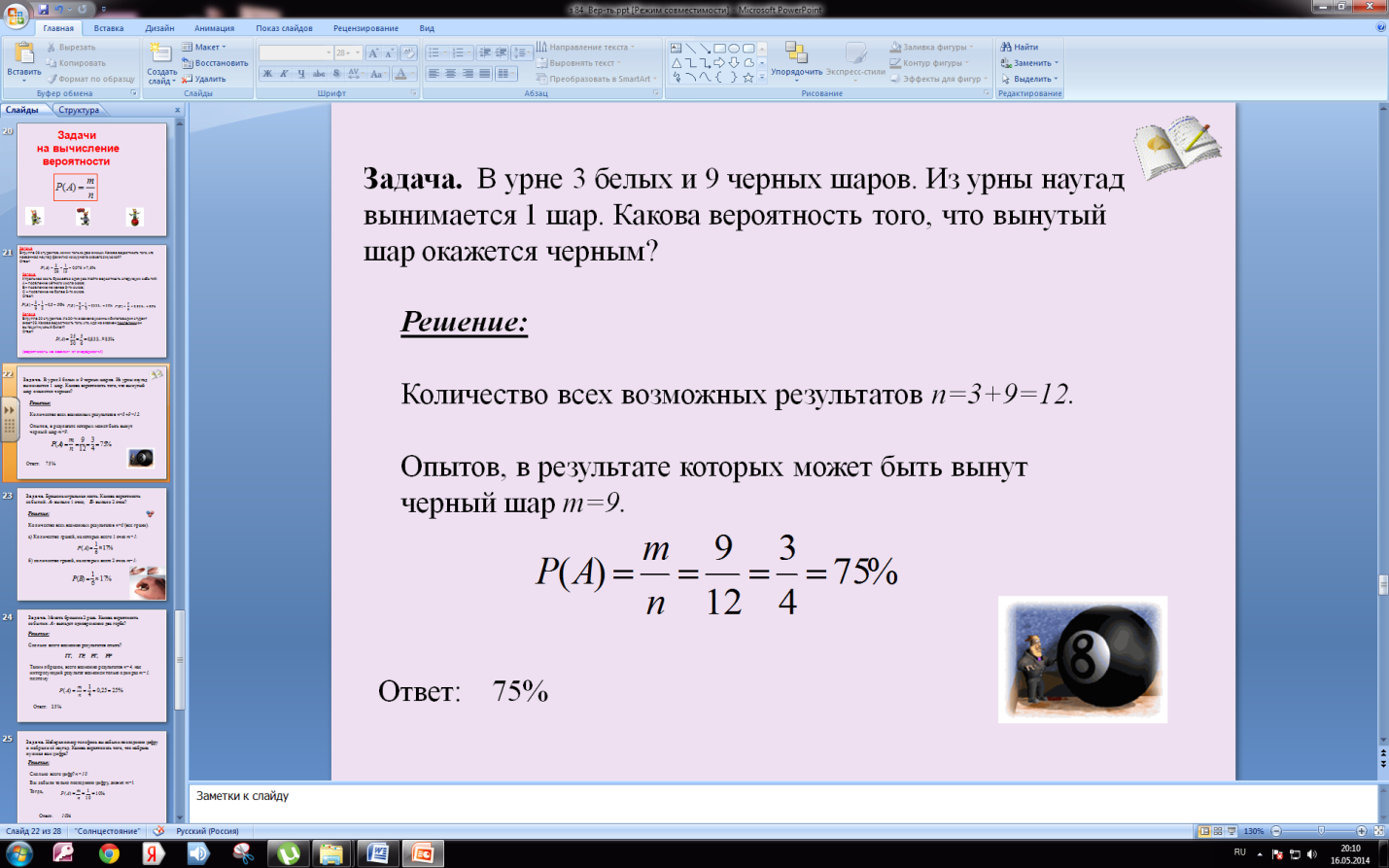The width and height of the screenshot is (1389, 868).
Task: Toggle underline Ч formatting
Action: coord(300,74)
